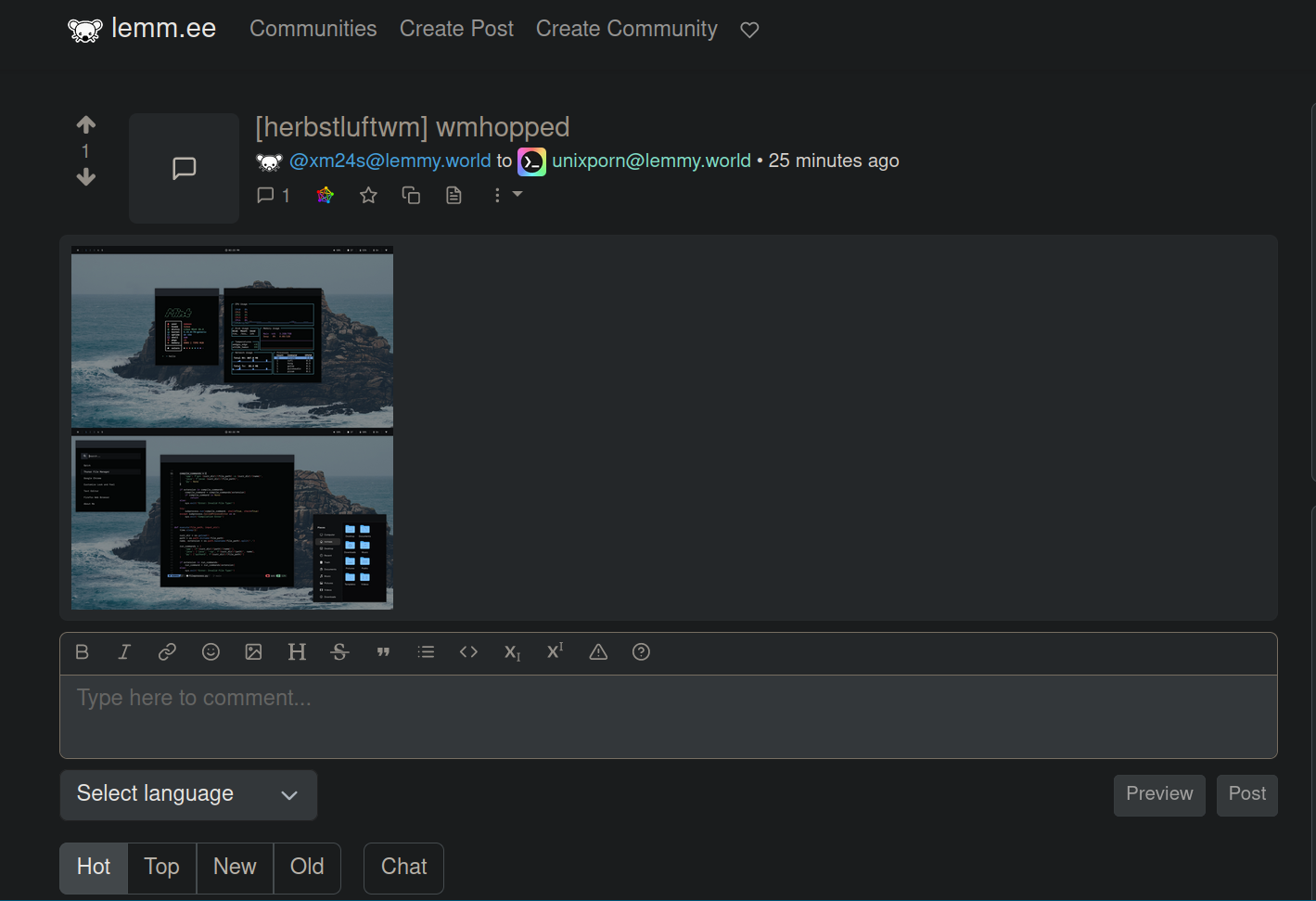
Task: Upload an image via the editor toolbar
Action: click(253, 651)
